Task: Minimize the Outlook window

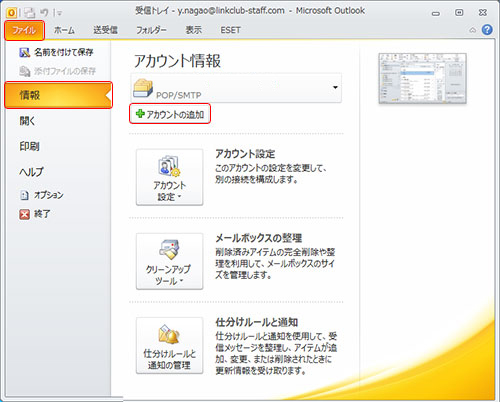Action: pos(436,13)
